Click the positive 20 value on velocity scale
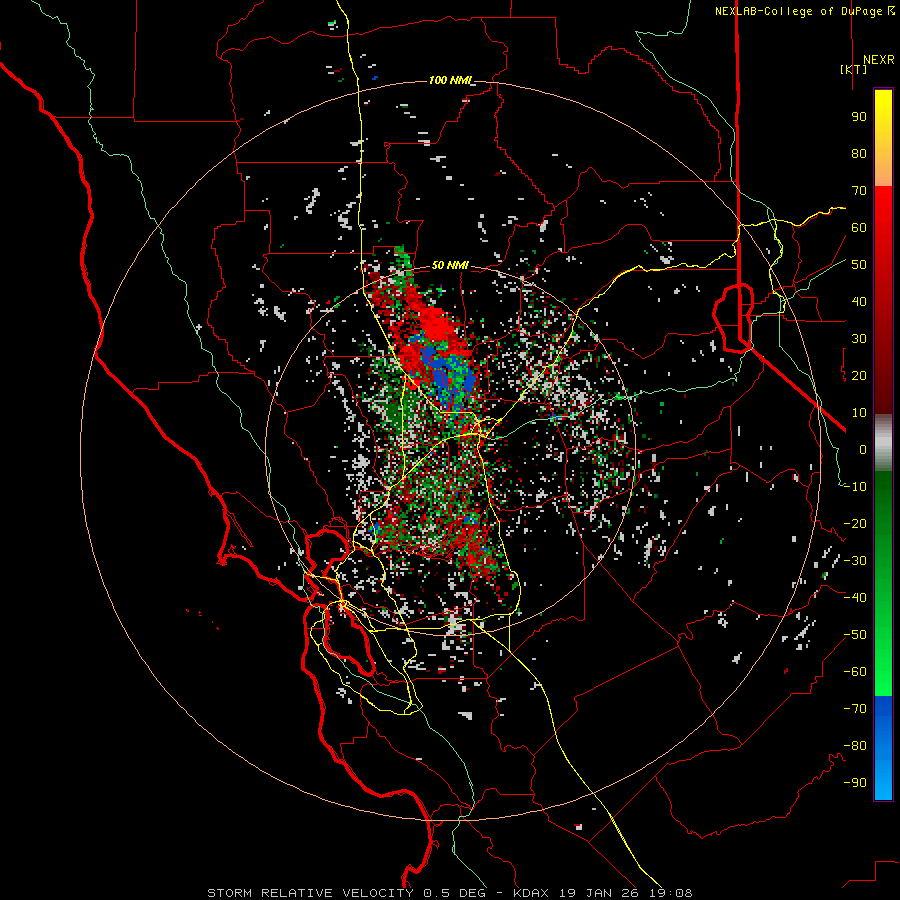This screenshot has height=900, width=900. 859,375
